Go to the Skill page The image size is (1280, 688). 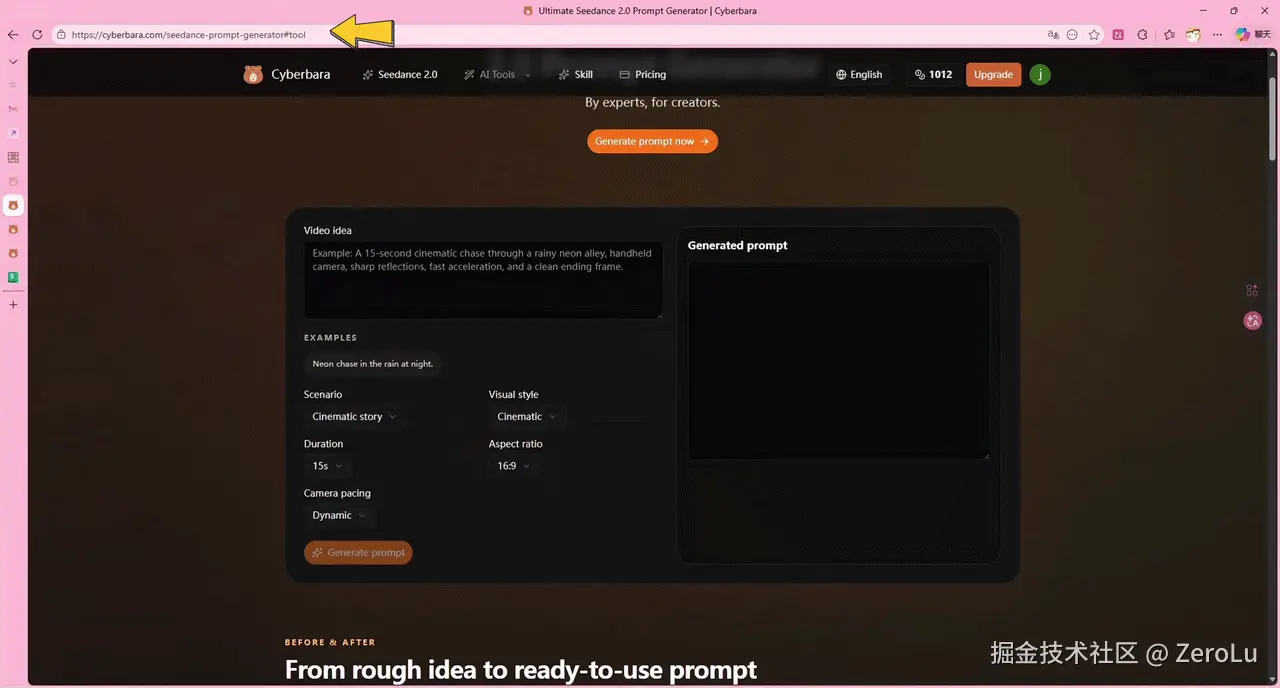coord(576,75)
